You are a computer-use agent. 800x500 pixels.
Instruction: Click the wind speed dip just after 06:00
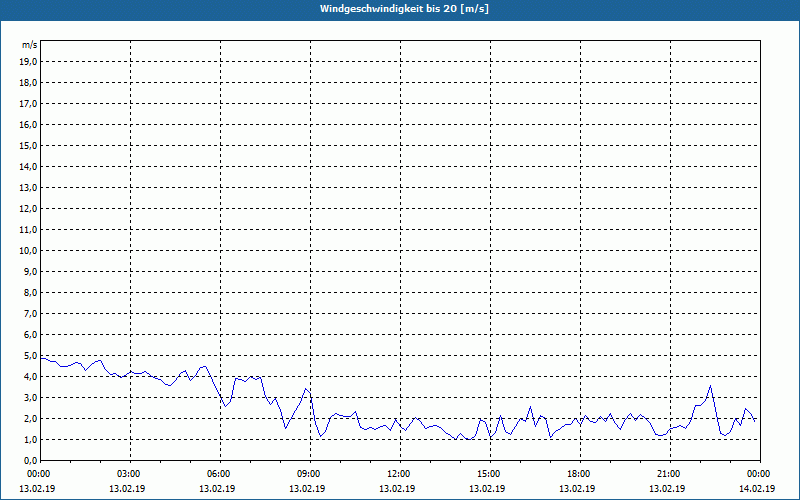click(226, 406)
